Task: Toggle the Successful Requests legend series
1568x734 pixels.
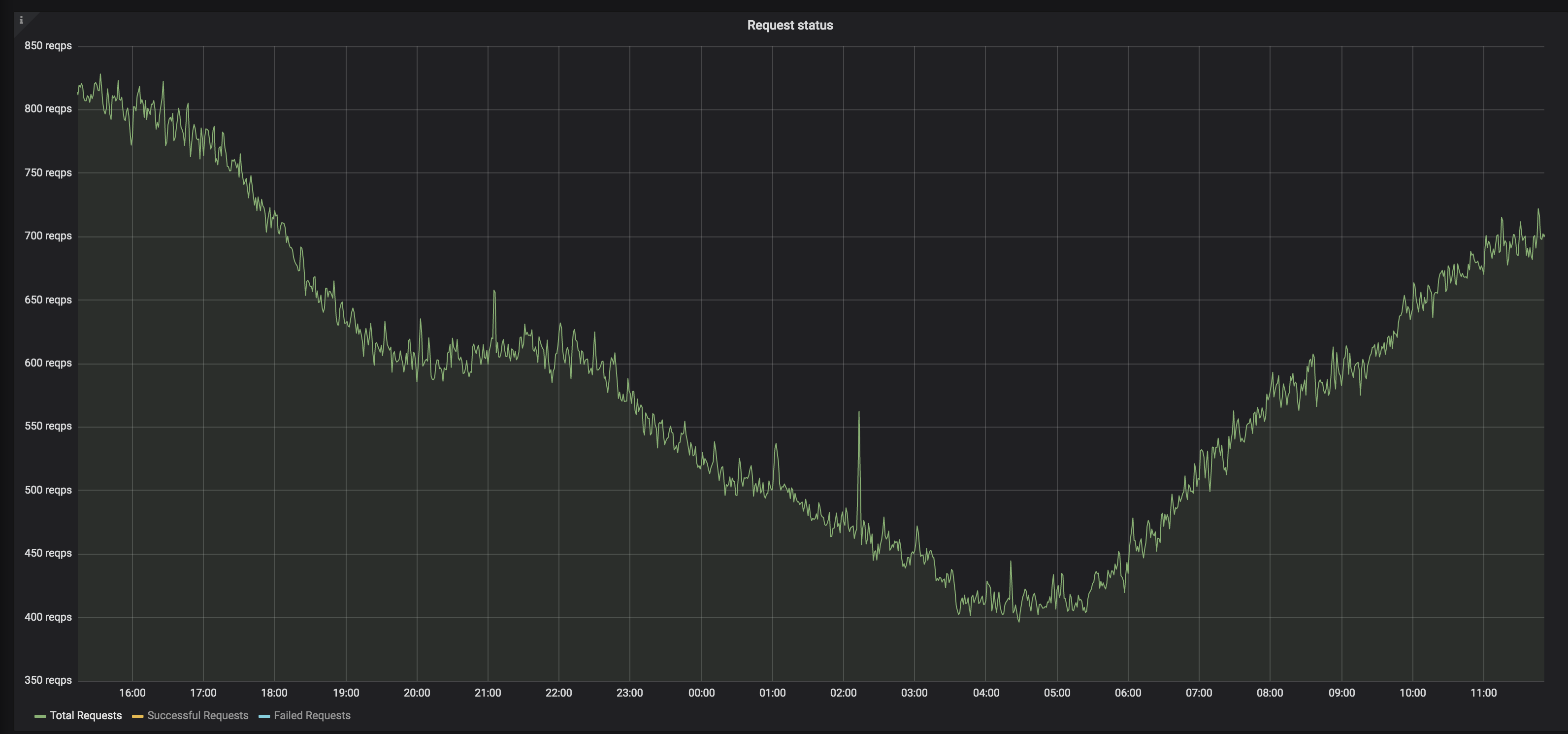Action: coord(197,715)
